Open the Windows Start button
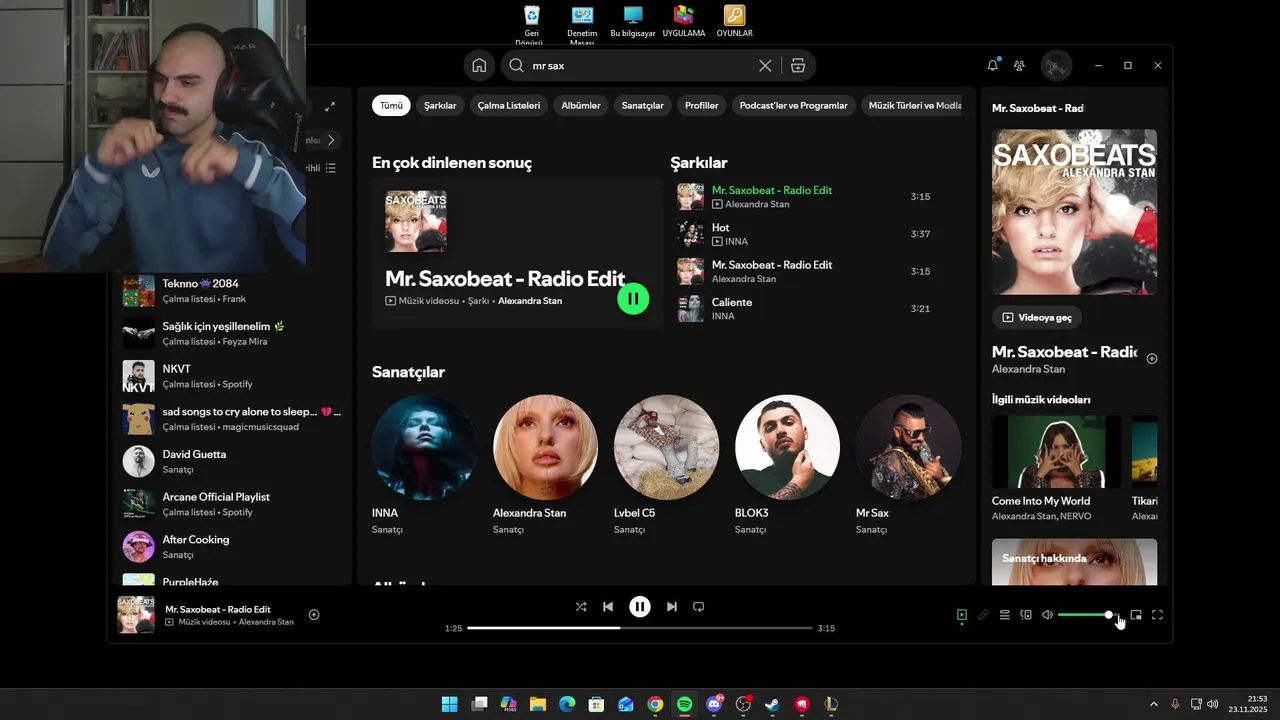Screen dimensions: 1280x720 [x=450, y=704]
